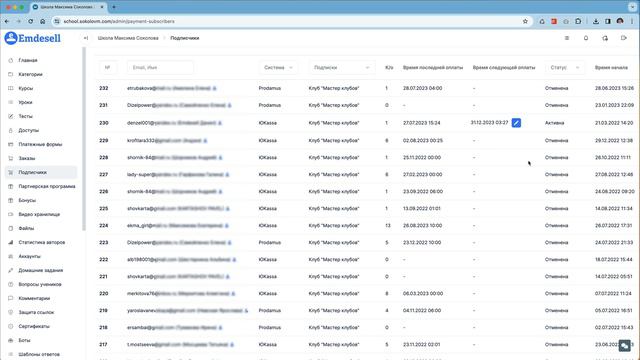Go back in the browser
The width and height of the screenshot is (640, 360).
[7, 21]
